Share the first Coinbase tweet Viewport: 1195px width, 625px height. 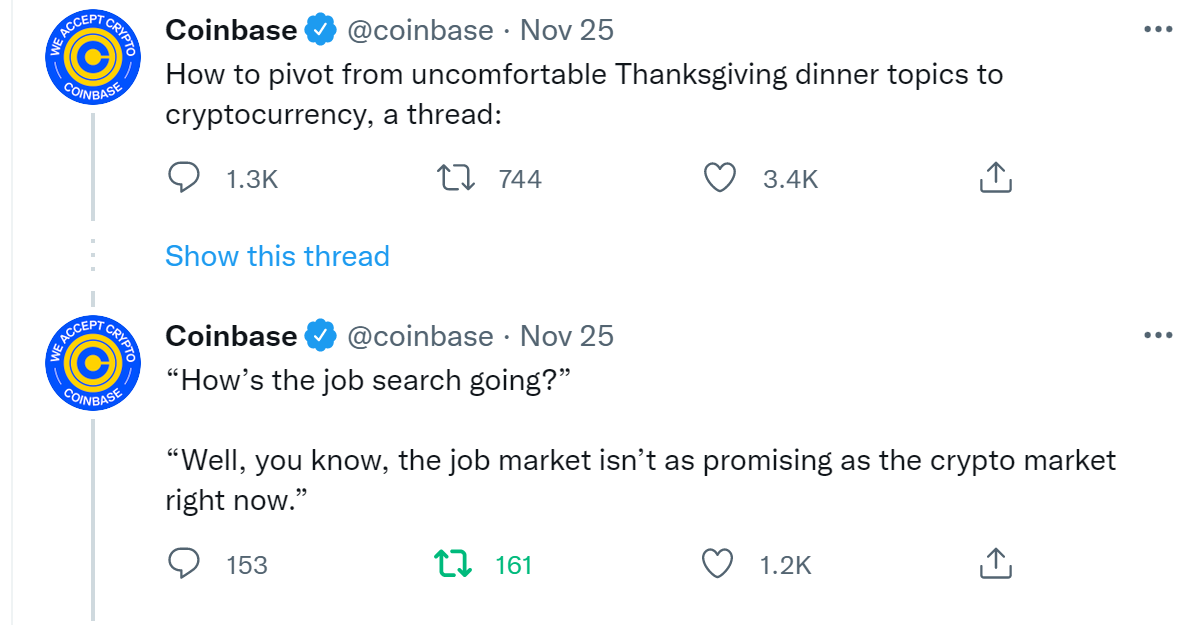(995, 177)
